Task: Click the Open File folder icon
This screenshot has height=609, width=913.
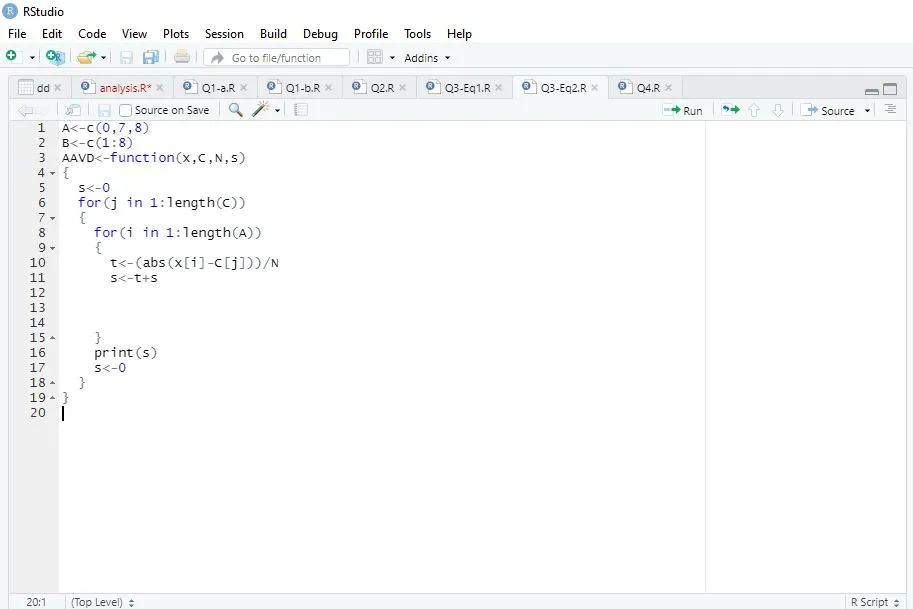Action: [x=86, y=57]
